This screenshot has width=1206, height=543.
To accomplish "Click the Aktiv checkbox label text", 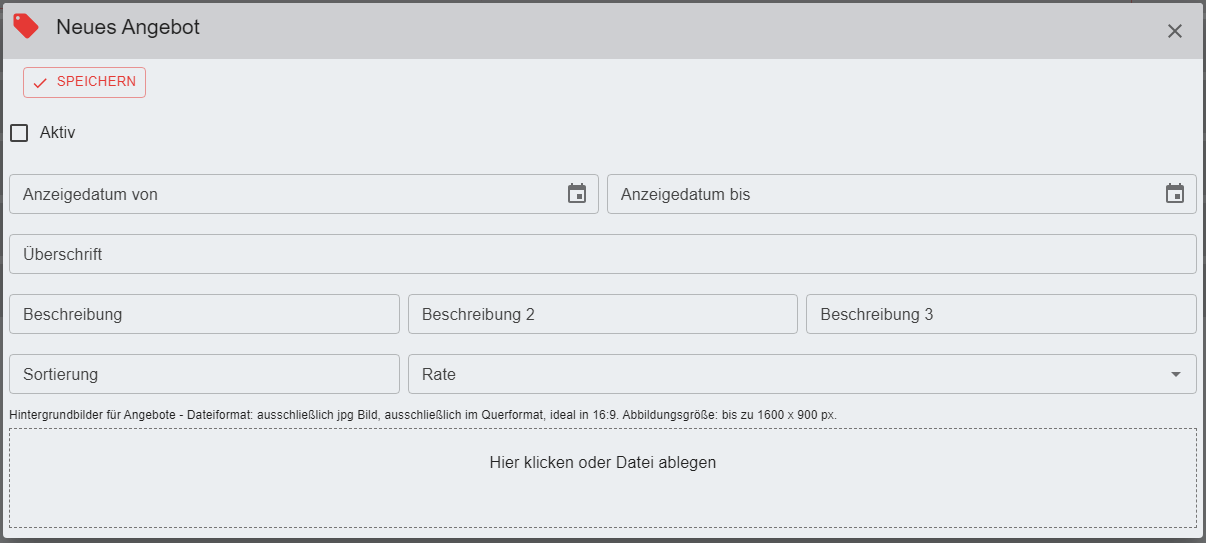I will tap(58, 133).
